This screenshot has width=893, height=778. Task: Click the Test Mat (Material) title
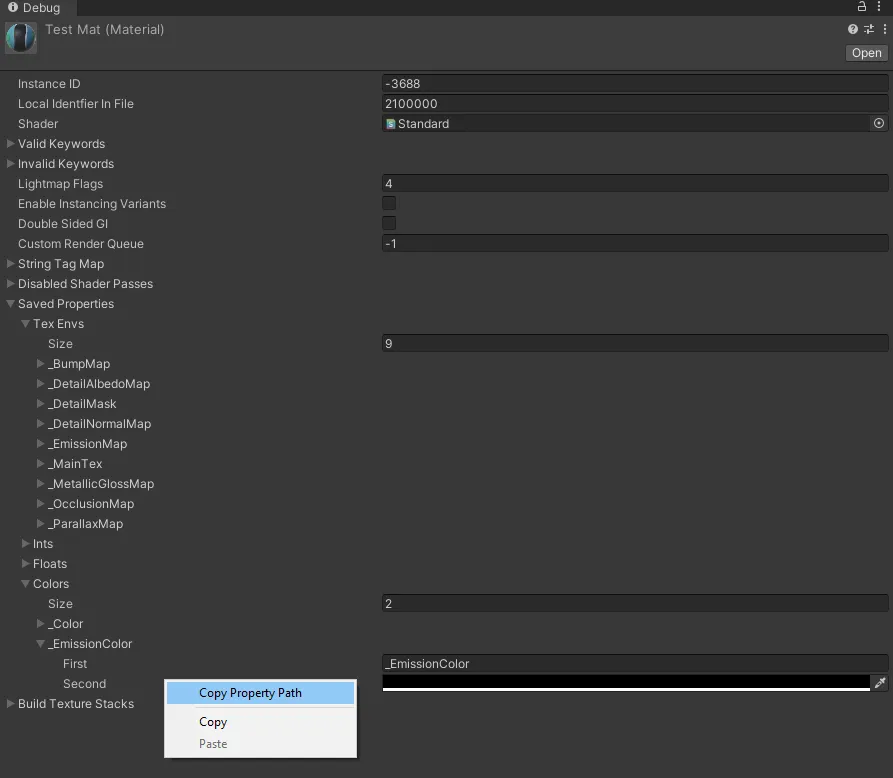[104, 30]
